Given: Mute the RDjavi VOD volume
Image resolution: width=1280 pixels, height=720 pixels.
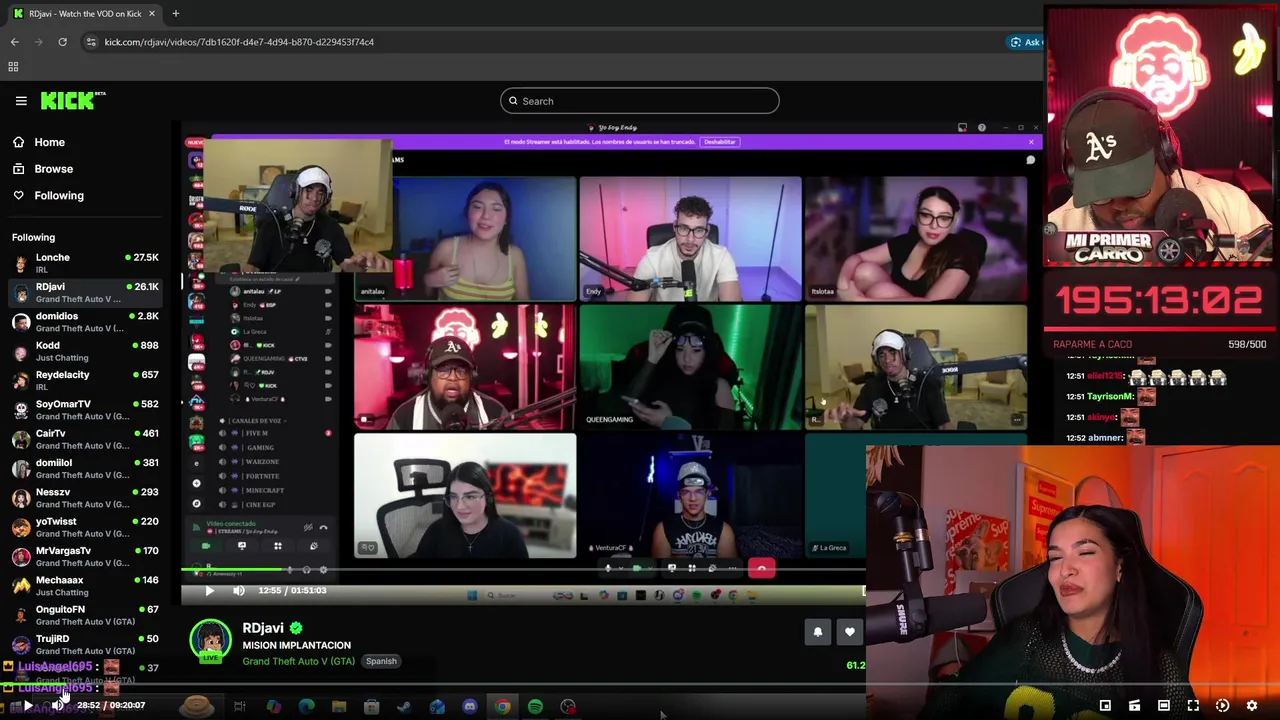Looking at the screenshot, I should coord(238,591).
